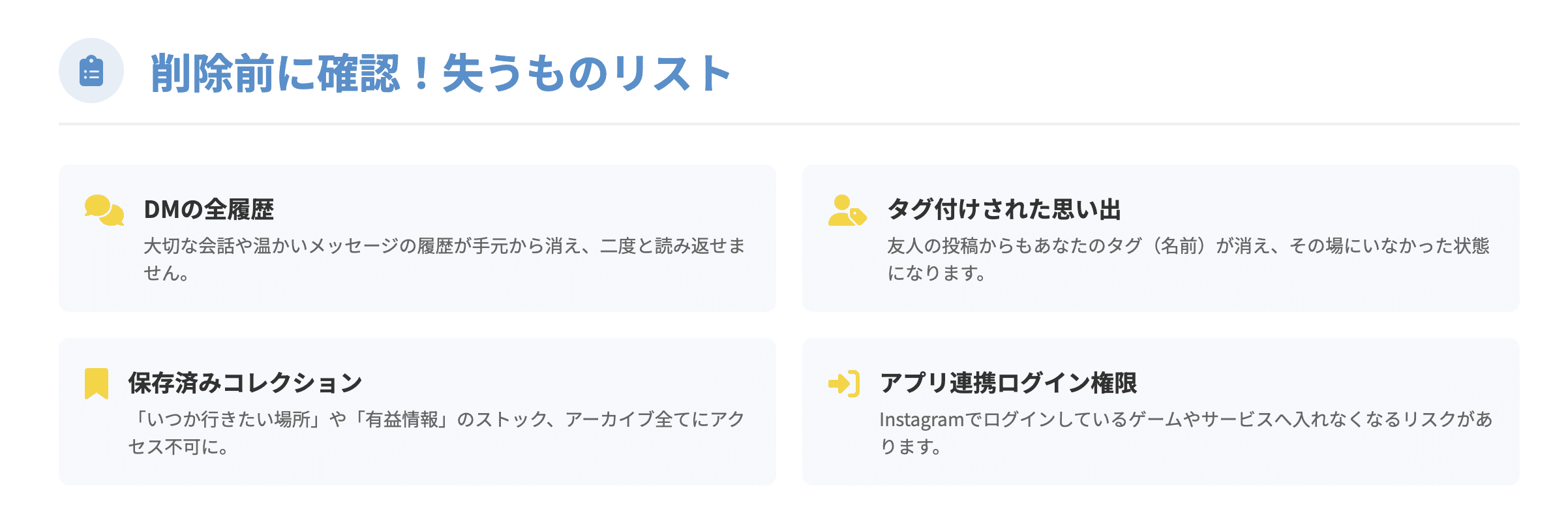Click the login arrow icon
Screen dimensions: 1568x526
tap(843, 383)
